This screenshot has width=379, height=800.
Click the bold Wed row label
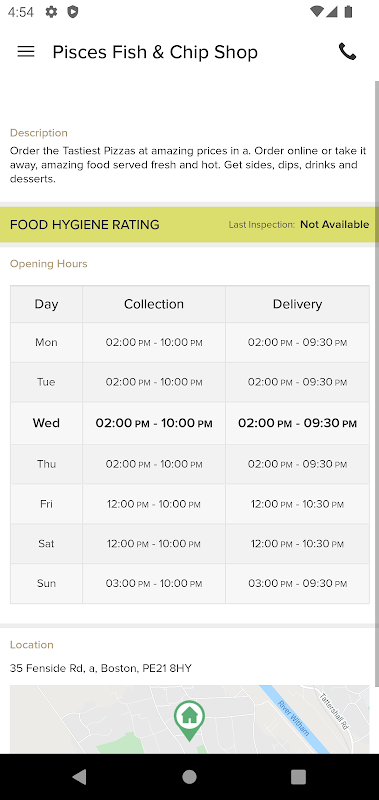pos(46,423)
